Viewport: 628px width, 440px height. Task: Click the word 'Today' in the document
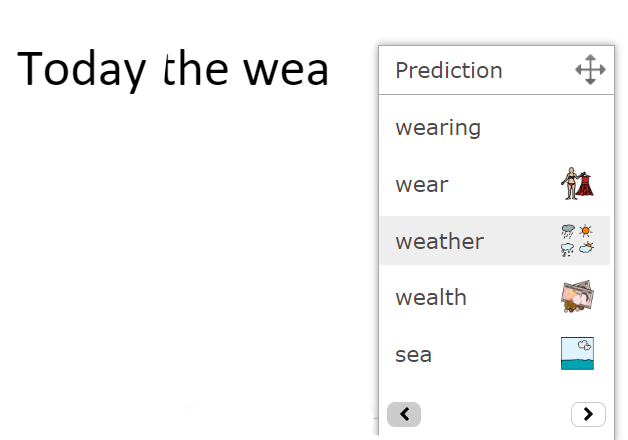(x=83, y=68)
